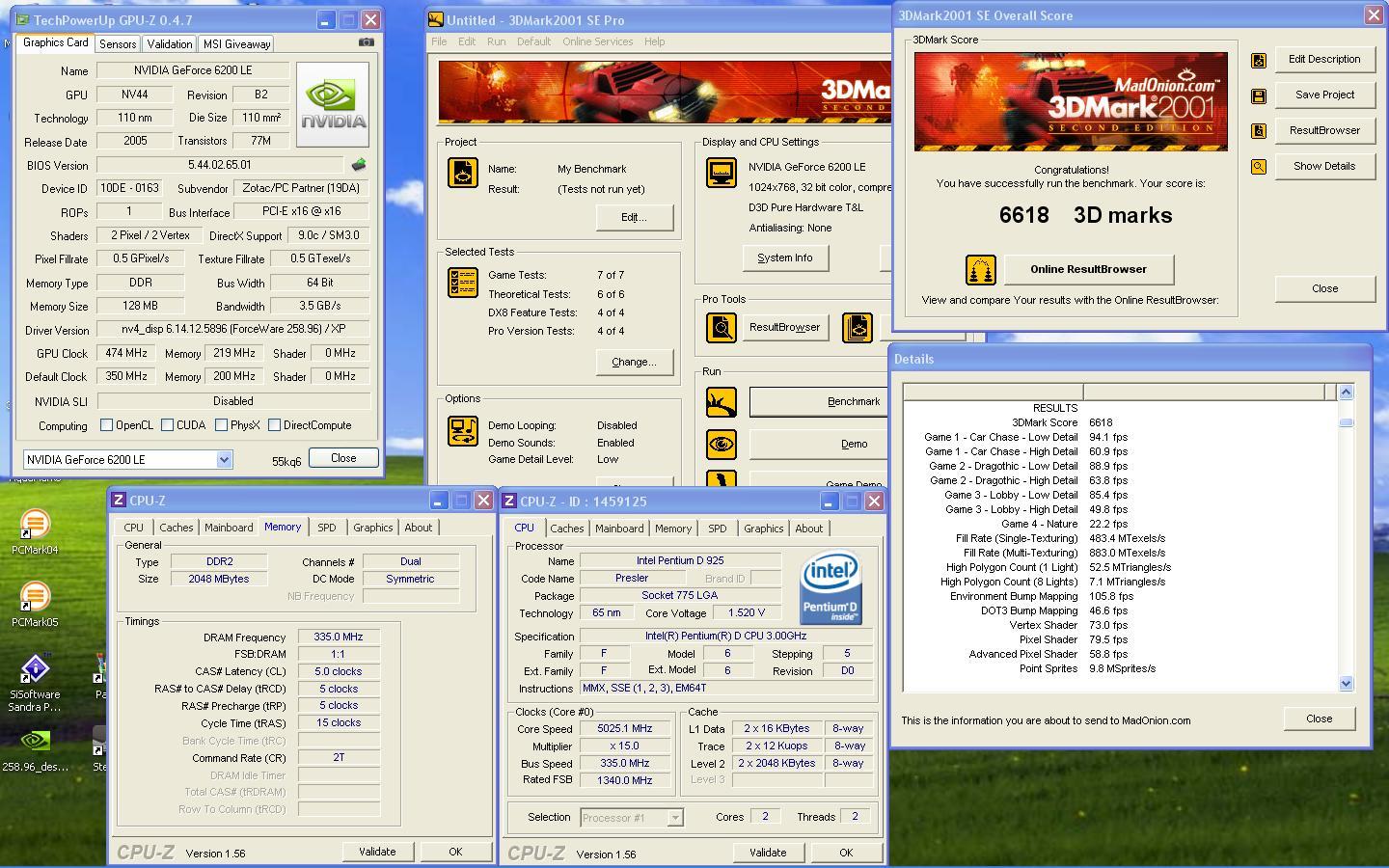Open the SiSoftware Sandra desktop shortcut
Screen dimensions: 1389x868
pos(35,682)
